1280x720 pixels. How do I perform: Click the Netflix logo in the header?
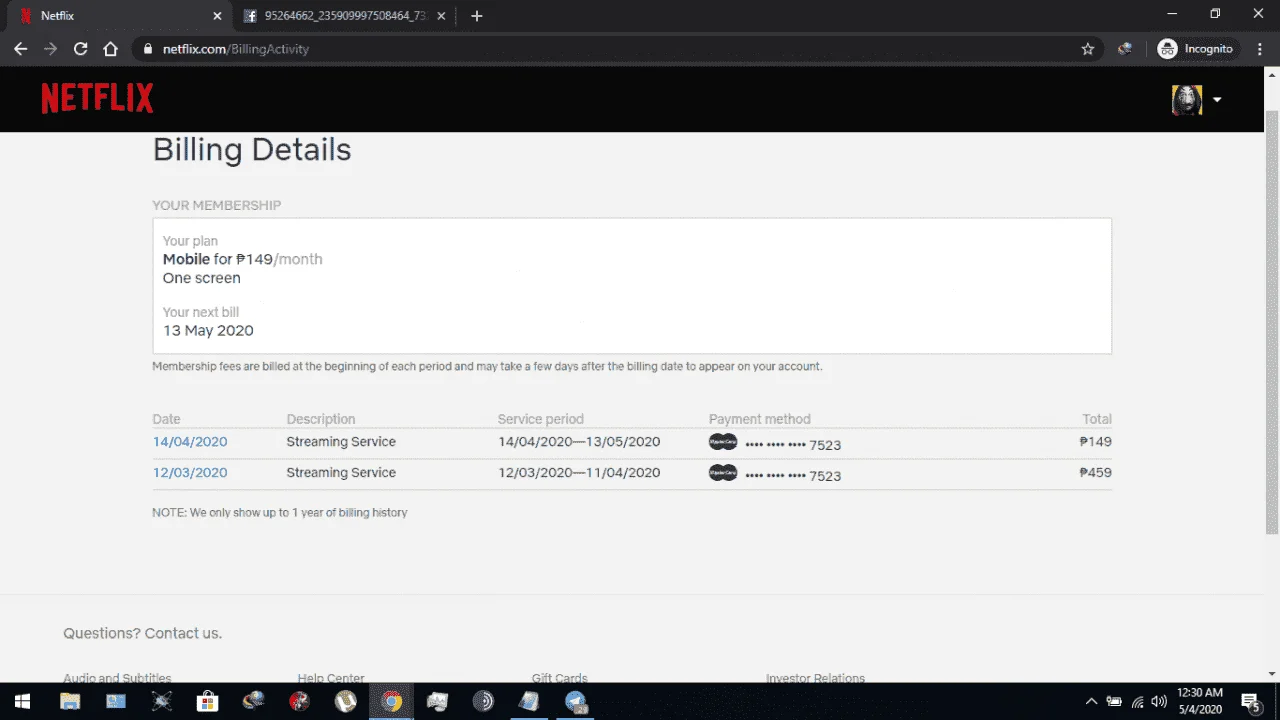click(x=97, y=98)
